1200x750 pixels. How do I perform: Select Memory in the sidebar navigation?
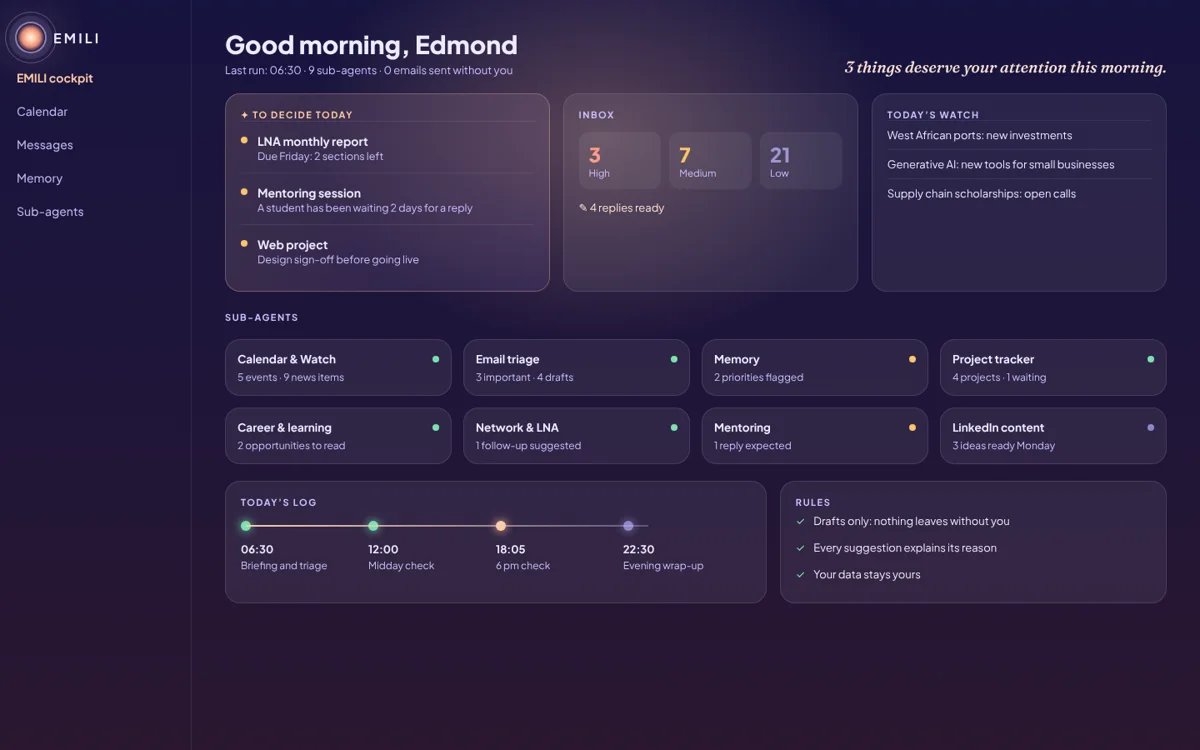coord(40,178)
